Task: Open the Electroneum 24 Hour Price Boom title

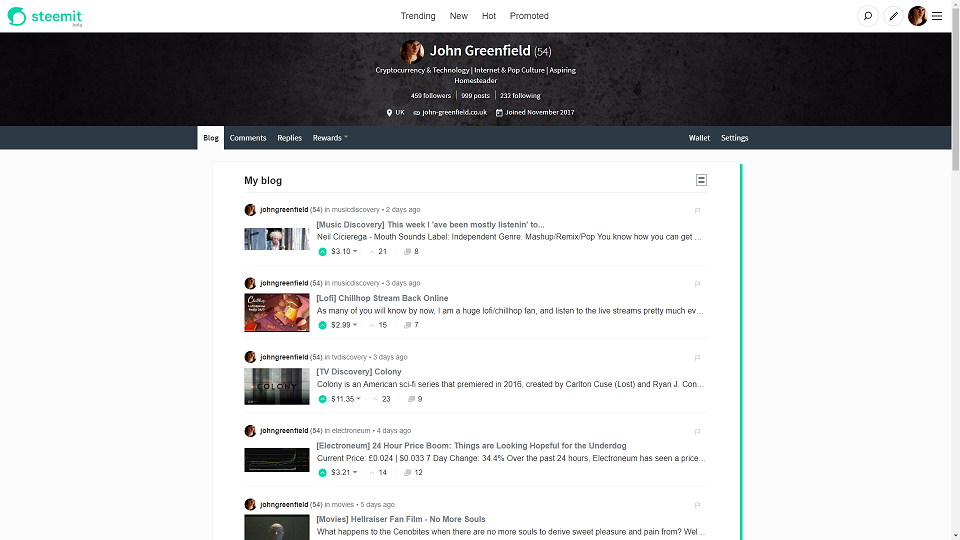Action: tap(471, 446)
